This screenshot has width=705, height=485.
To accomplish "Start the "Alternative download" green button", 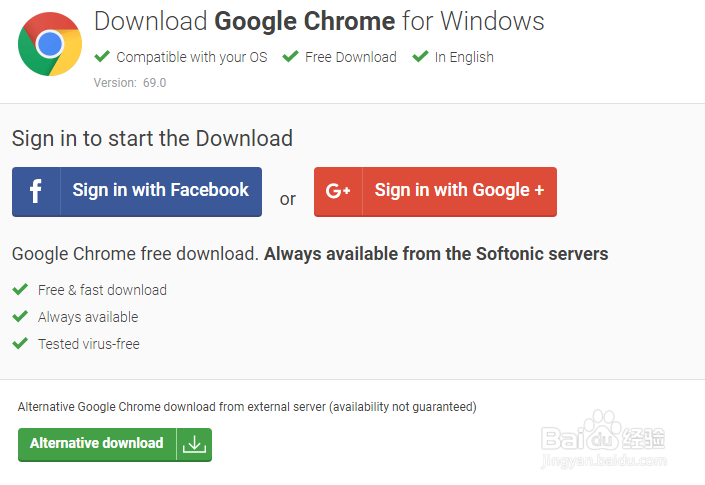I will pyautogui.click(x=97, y=444).
